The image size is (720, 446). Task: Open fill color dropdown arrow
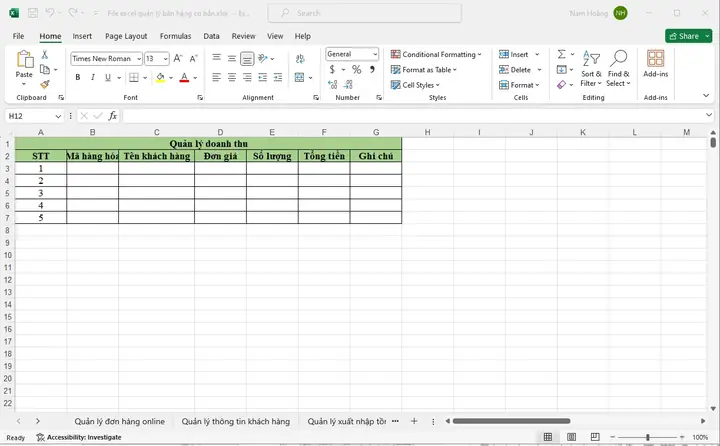coord(171,78)
